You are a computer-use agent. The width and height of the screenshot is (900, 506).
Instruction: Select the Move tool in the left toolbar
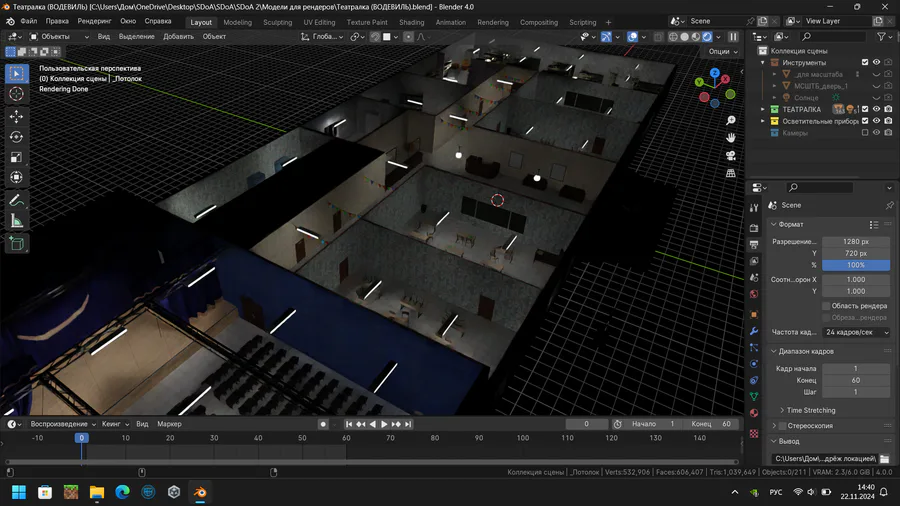16,116
